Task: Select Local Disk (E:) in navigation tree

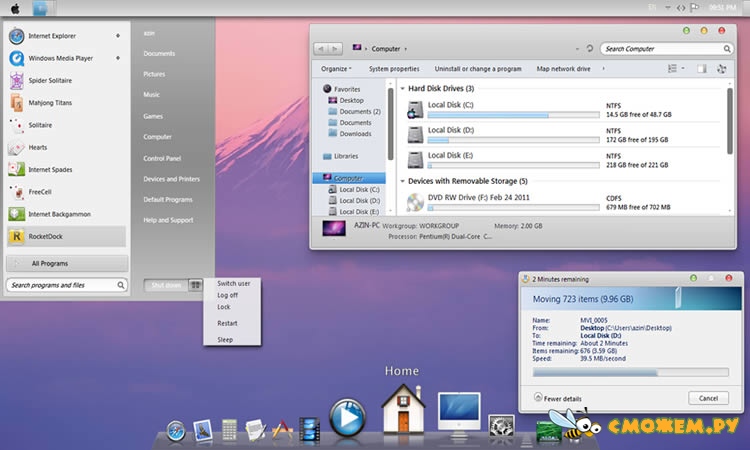Action: pos(359,212)
